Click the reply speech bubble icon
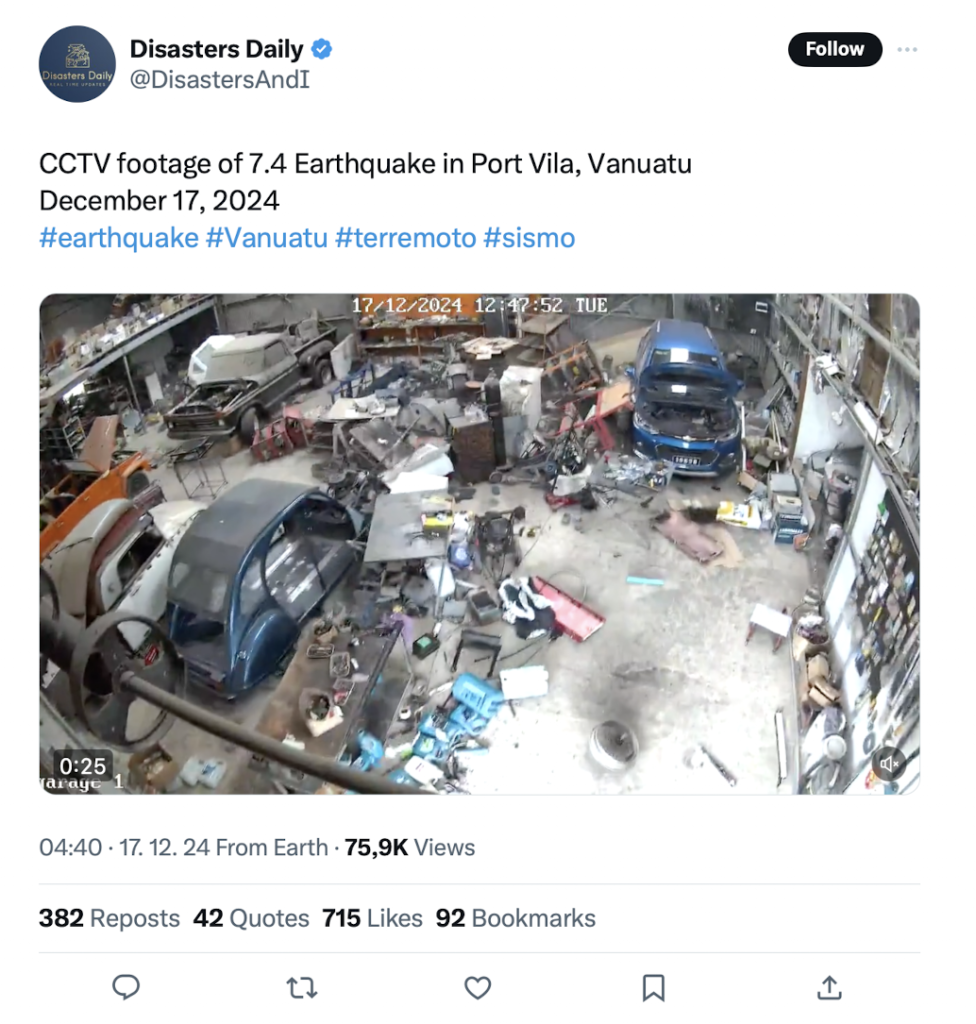 click(x=126, y=987)
